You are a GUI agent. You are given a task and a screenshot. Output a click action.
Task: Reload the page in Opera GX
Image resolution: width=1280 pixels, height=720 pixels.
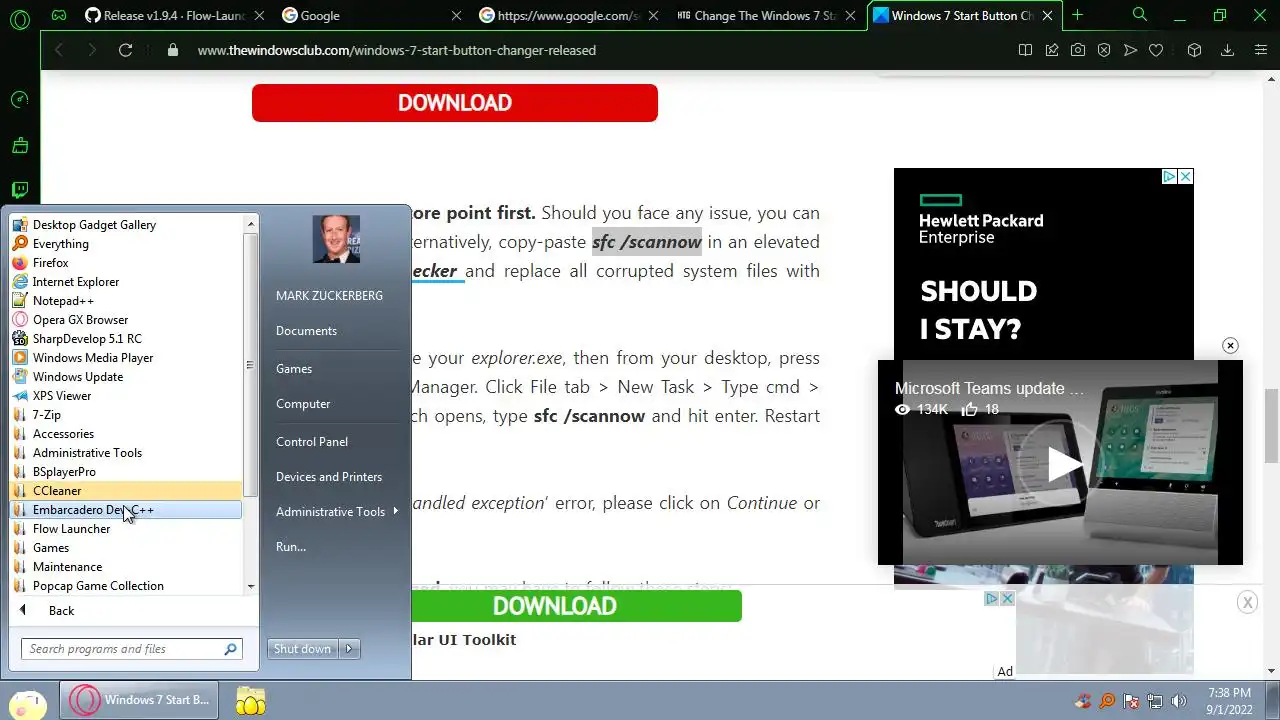click(125, 50)
